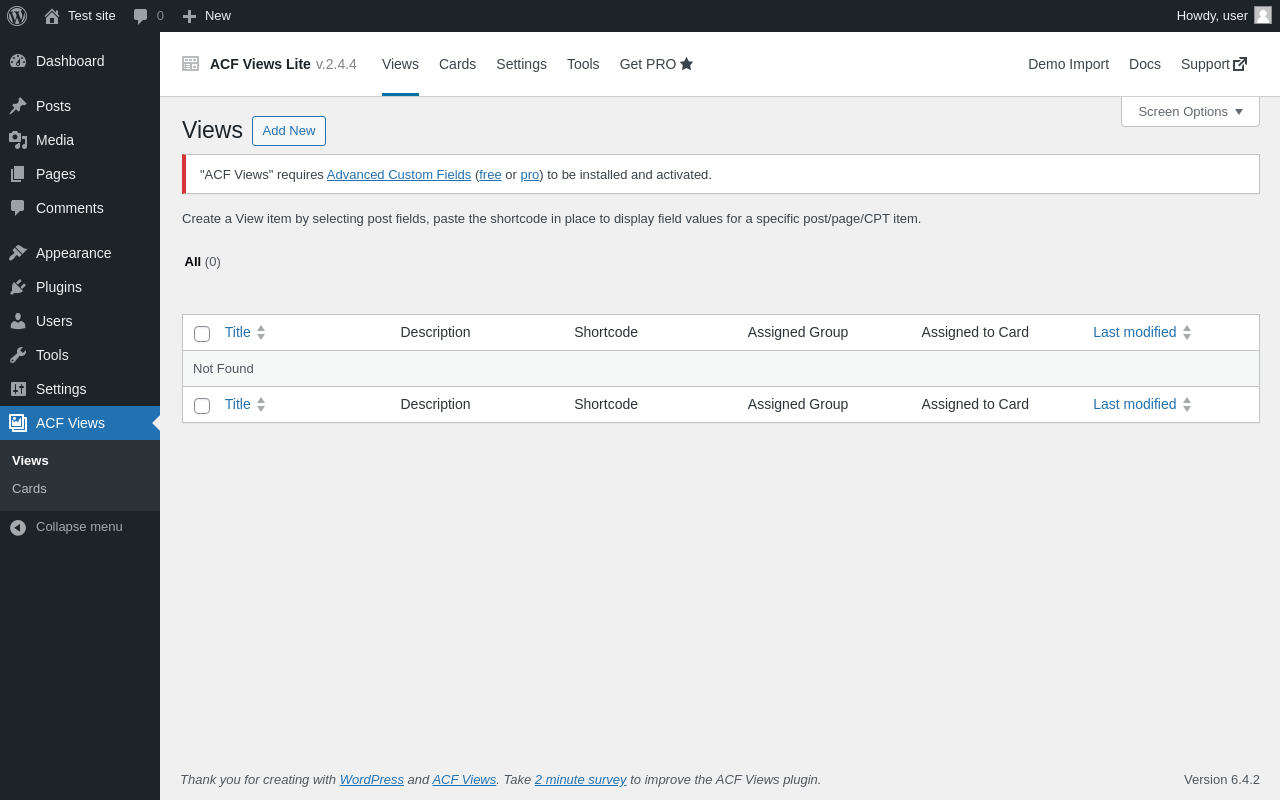This screenshot has width=1280, height=800.
Task: Click Get PRO with star icon
Action: point(656,64)
